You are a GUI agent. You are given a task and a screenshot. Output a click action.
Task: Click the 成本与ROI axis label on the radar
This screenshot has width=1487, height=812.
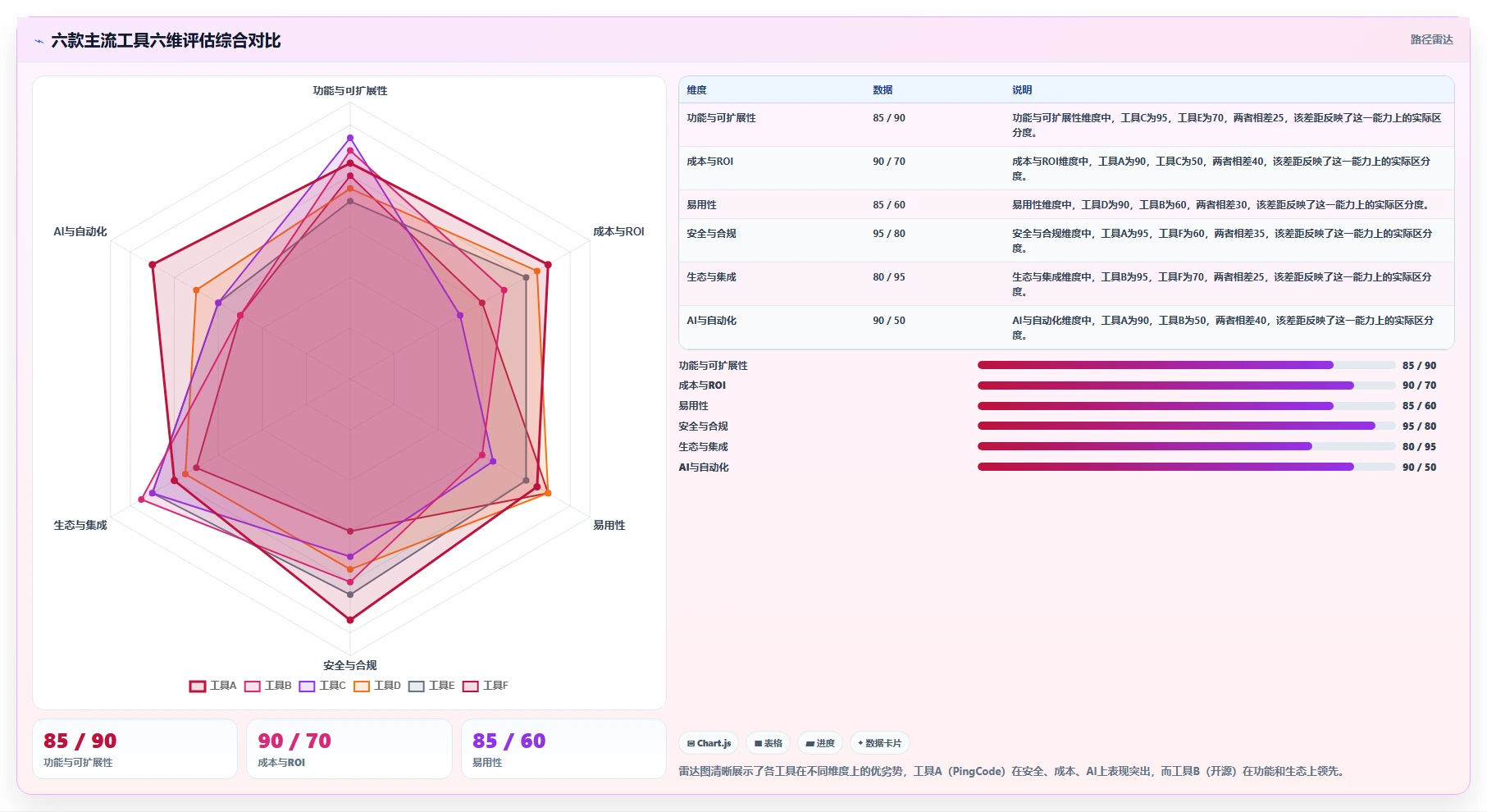(x=618, y=232)
